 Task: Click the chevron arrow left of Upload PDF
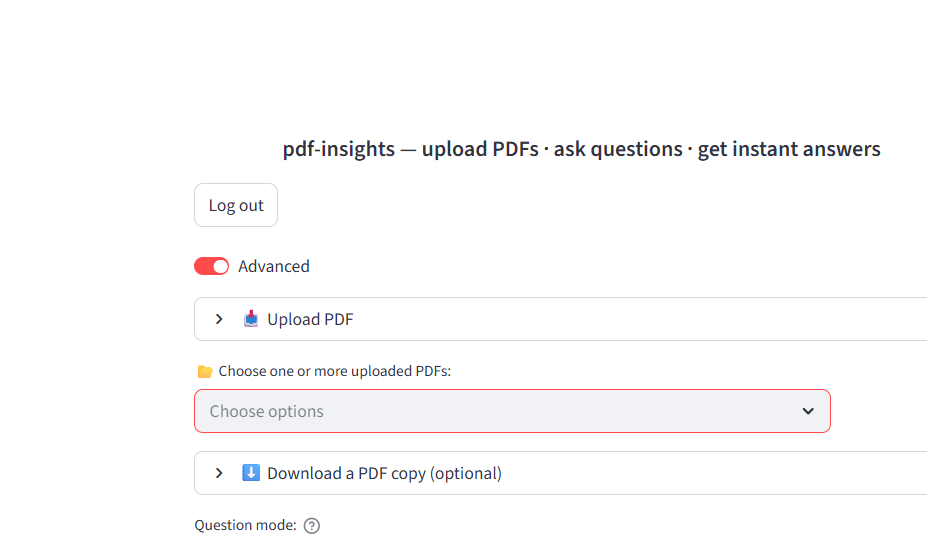[219, 319]
